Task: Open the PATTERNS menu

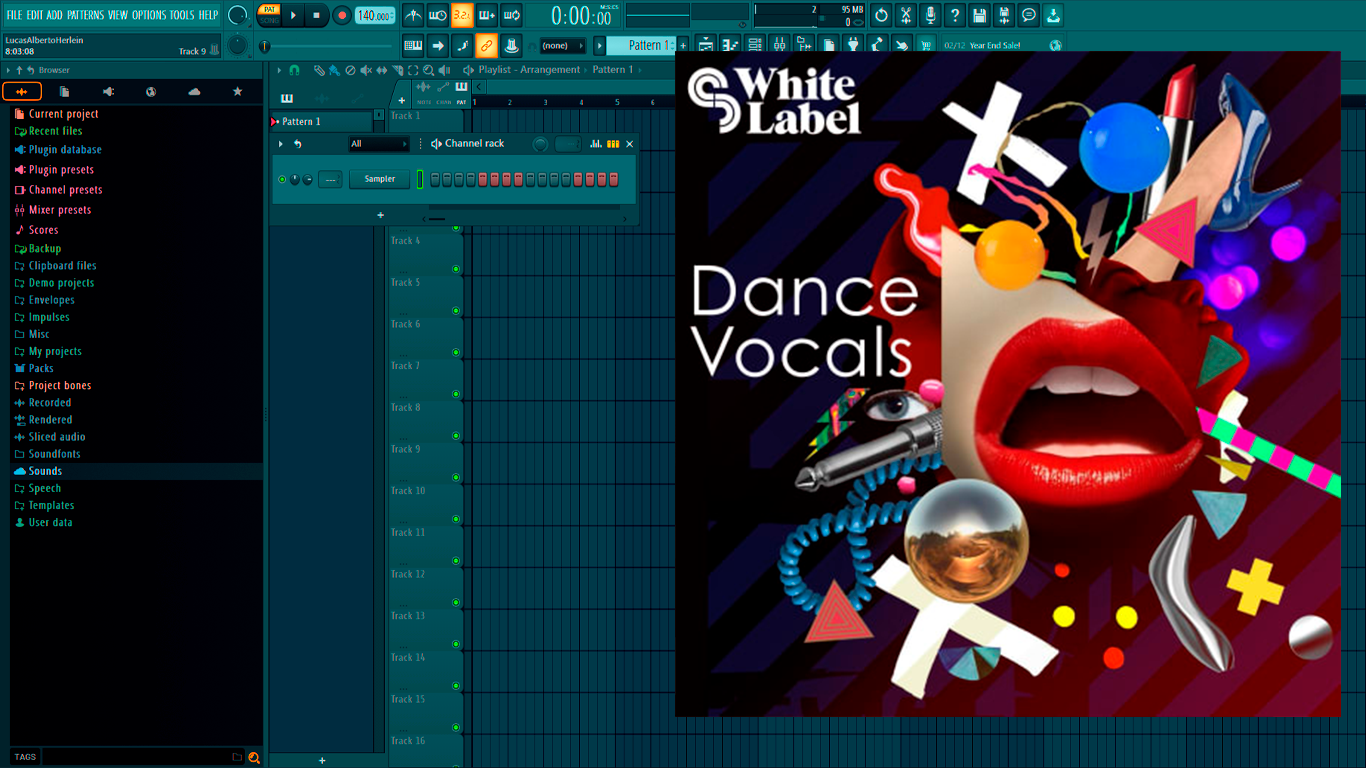Action: point(85,15)
